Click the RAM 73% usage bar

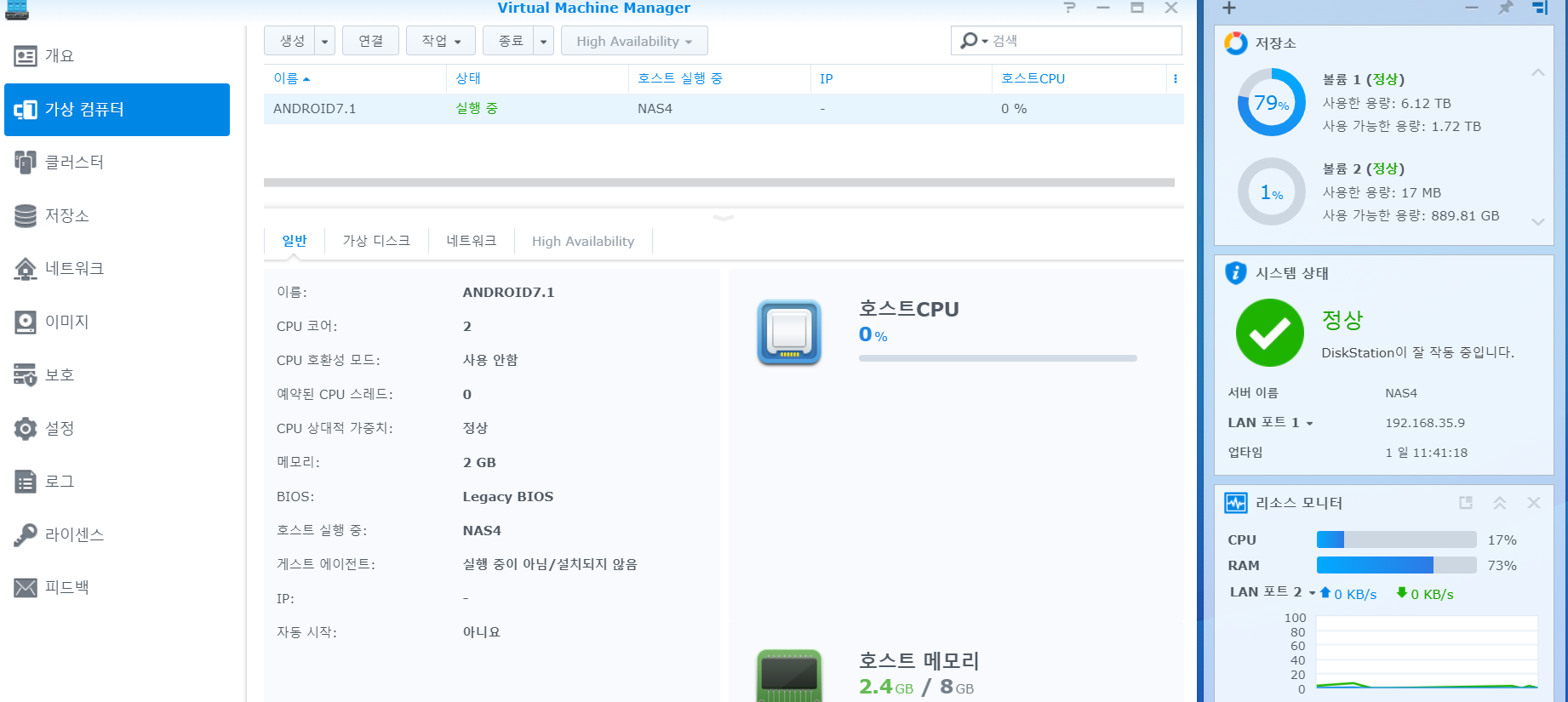pyautogui.click(x=1396, y=565)
